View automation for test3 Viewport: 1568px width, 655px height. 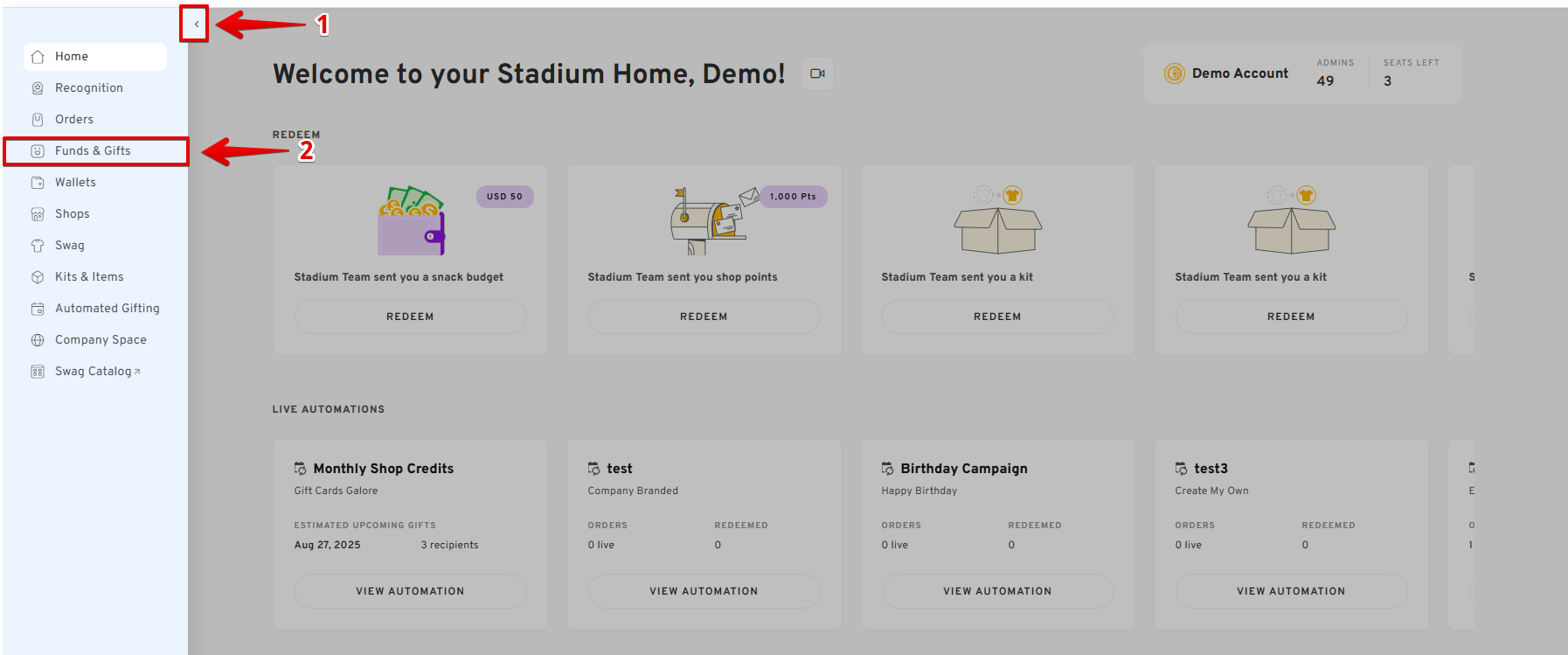click(x=1291, y=591)
